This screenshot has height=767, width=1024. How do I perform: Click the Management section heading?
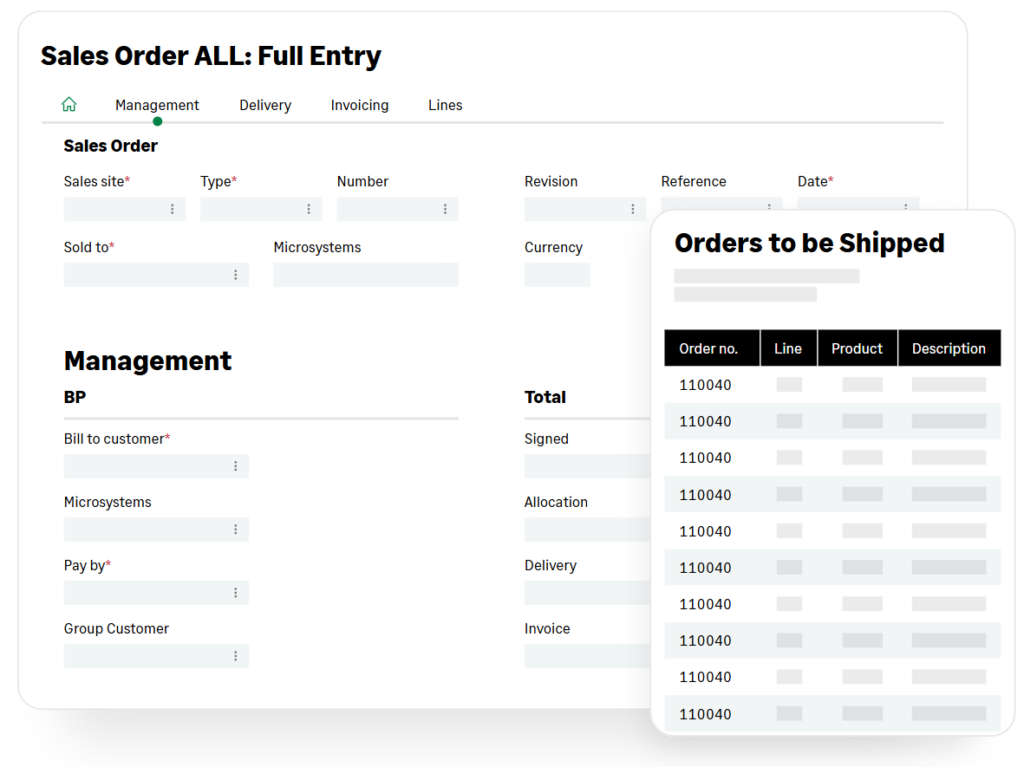coord(148,361)
